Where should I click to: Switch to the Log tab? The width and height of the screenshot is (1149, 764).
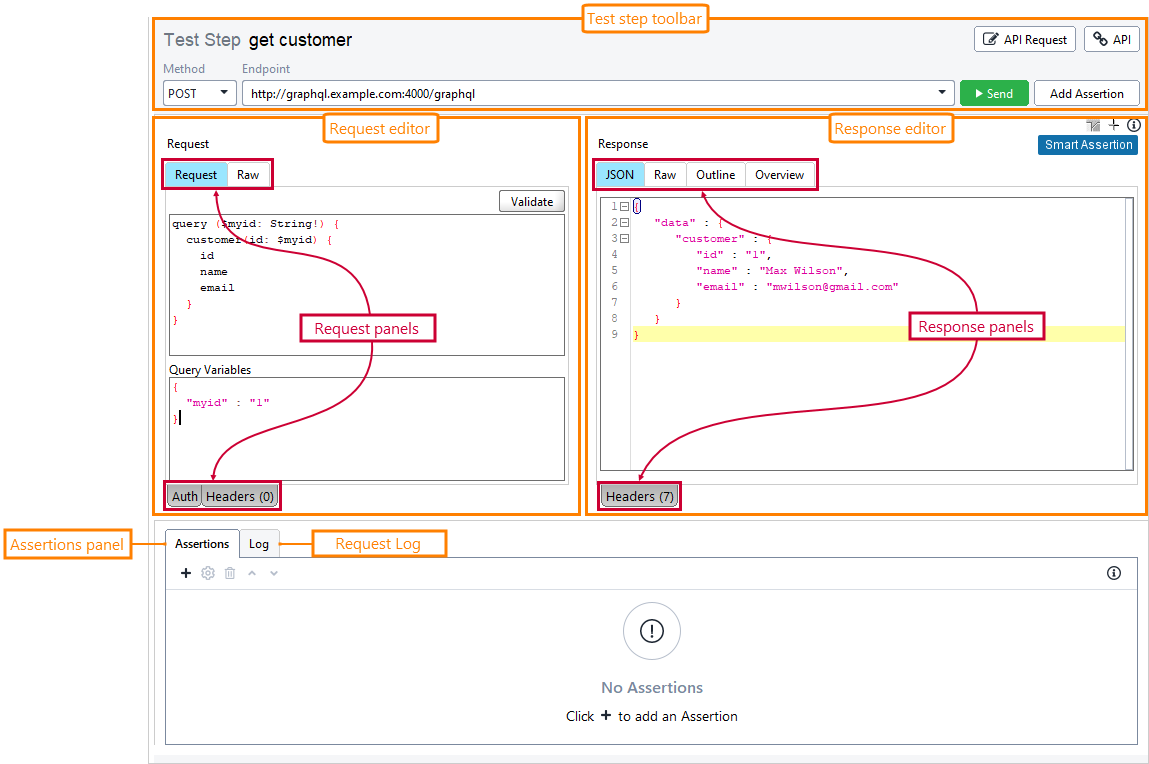pos(259,544)
